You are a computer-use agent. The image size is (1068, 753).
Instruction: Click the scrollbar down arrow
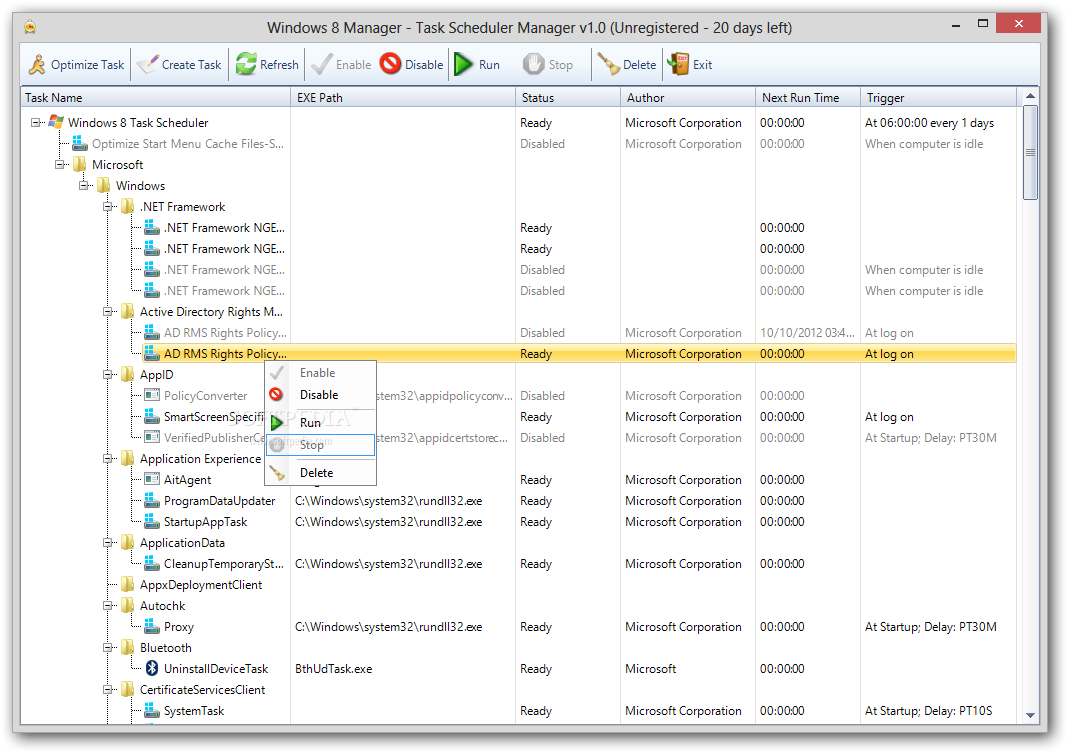(x=1033, y=715)
